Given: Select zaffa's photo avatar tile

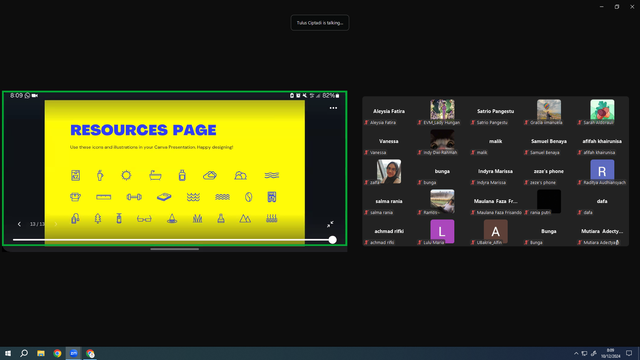Looking at the screenshot, I should tap(389, 171).
